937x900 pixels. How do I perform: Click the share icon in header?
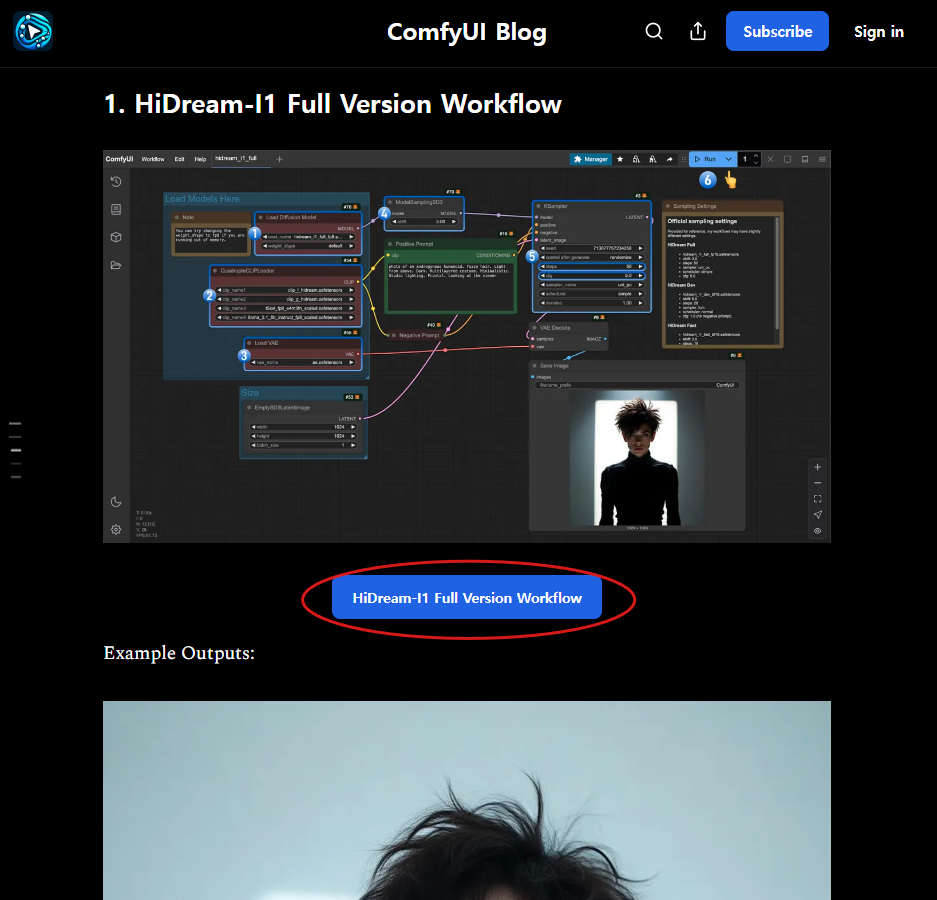point(697,31)
